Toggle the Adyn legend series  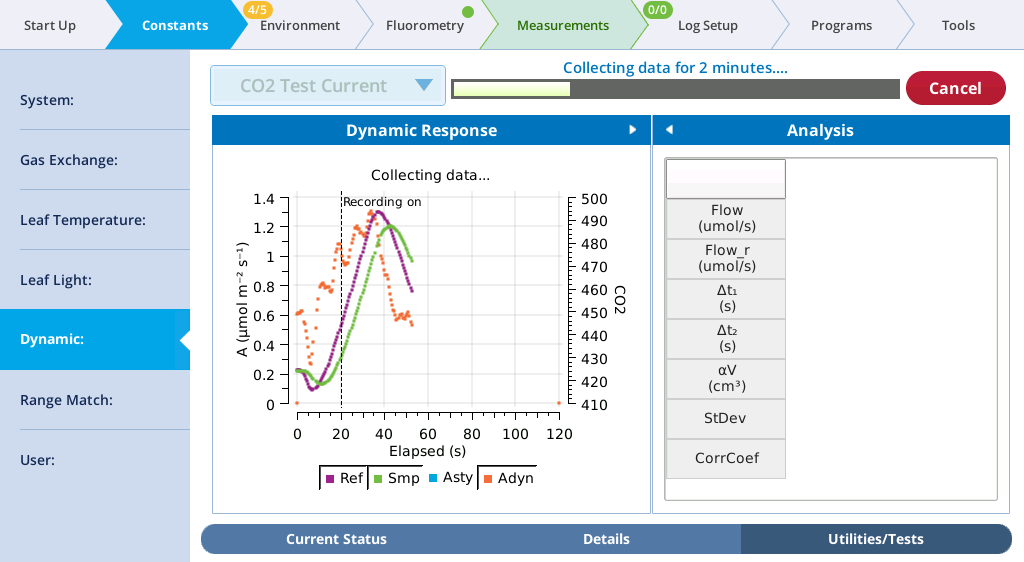click(x=507, y=478)
